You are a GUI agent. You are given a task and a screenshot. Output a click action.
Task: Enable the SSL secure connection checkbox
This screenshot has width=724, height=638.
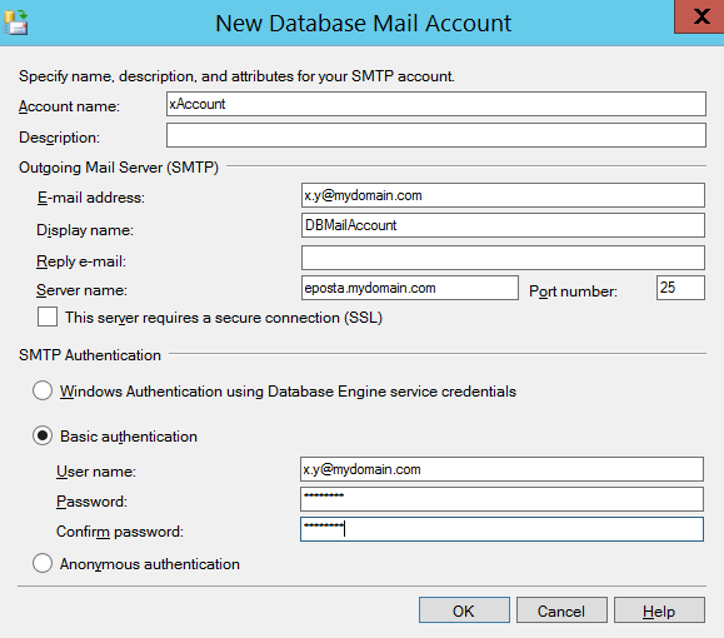(48, 317)
